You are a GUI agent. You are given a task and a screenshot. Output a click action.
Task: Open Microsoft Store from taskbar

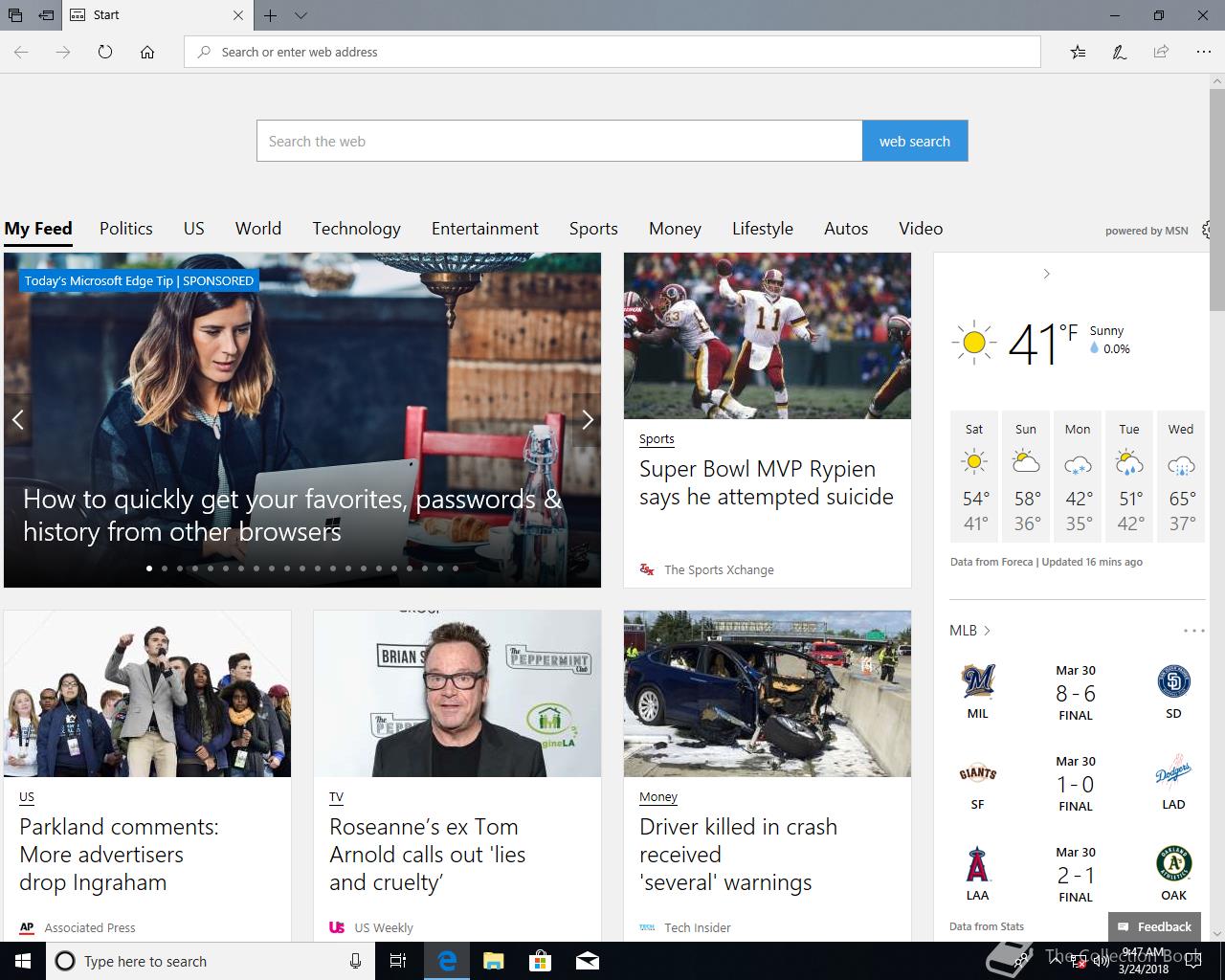click(x=540, y=961)
